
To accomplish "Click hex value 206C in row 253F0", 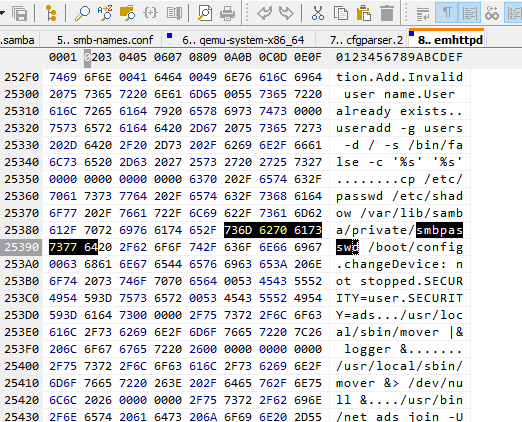I will click(x=63, y=349).
